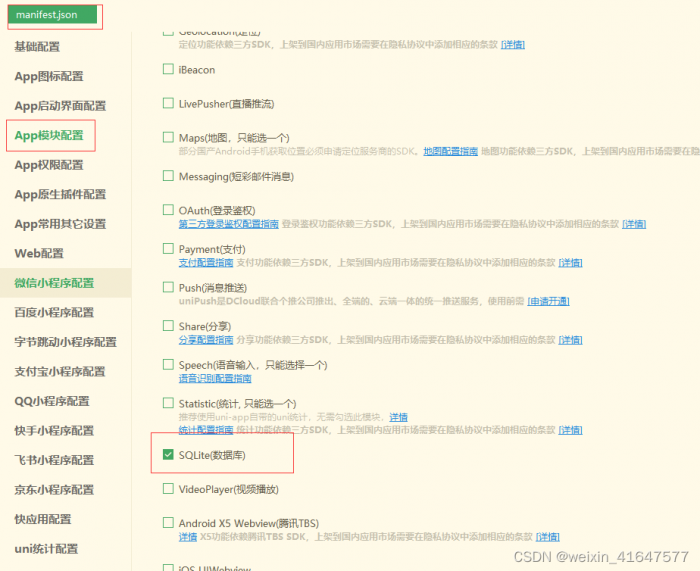700x571 pixels.
Task: Enable Push(消息推送) checkbox
Action: pos(168,287)
